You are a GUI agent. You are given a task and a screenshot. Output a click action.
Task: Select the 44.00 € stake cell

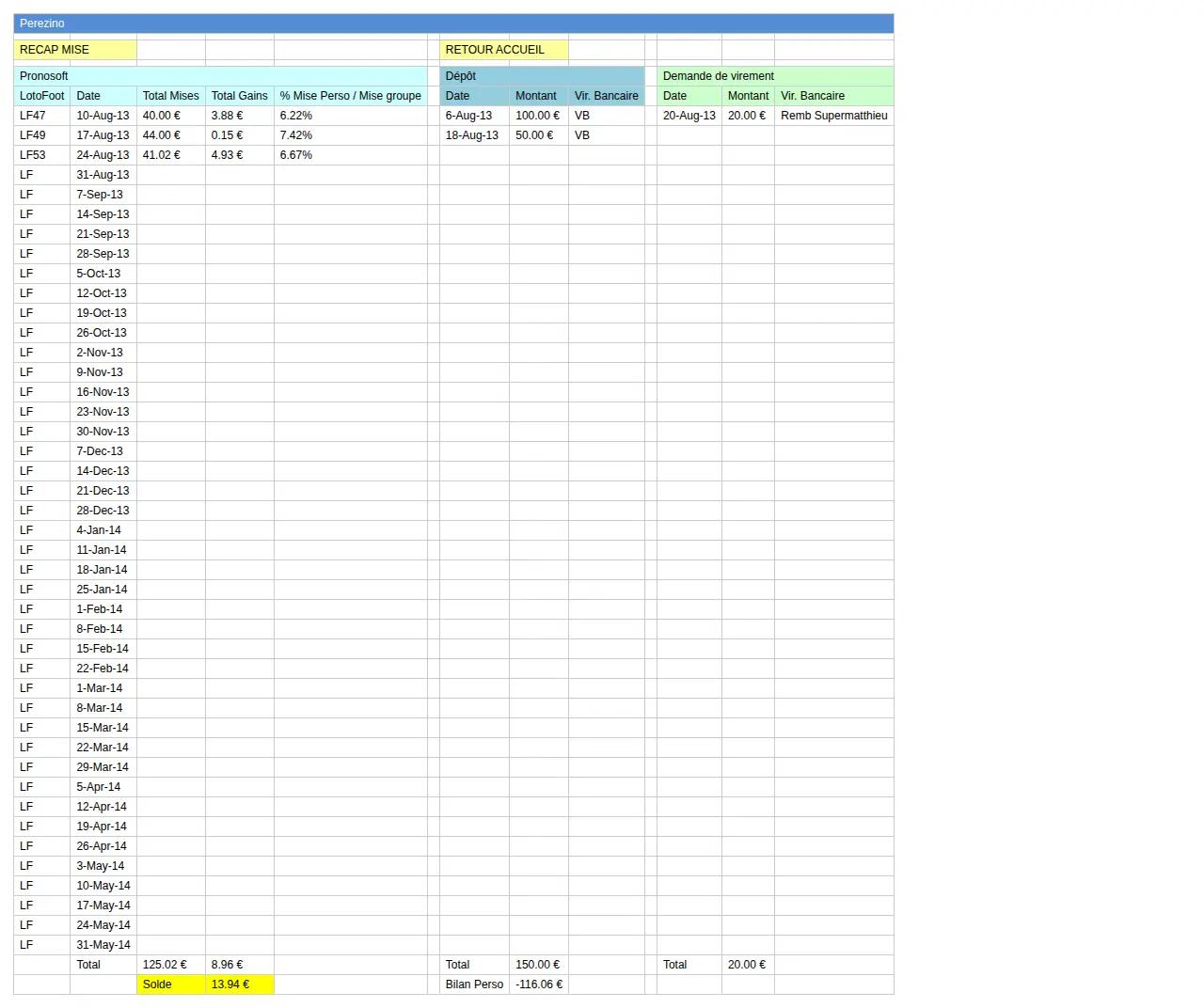171,135
